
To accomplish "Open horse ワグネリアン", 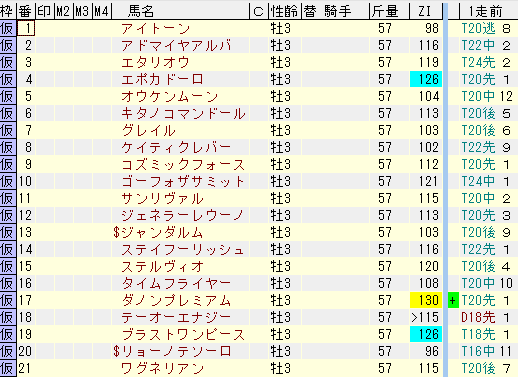I will 162,369.
